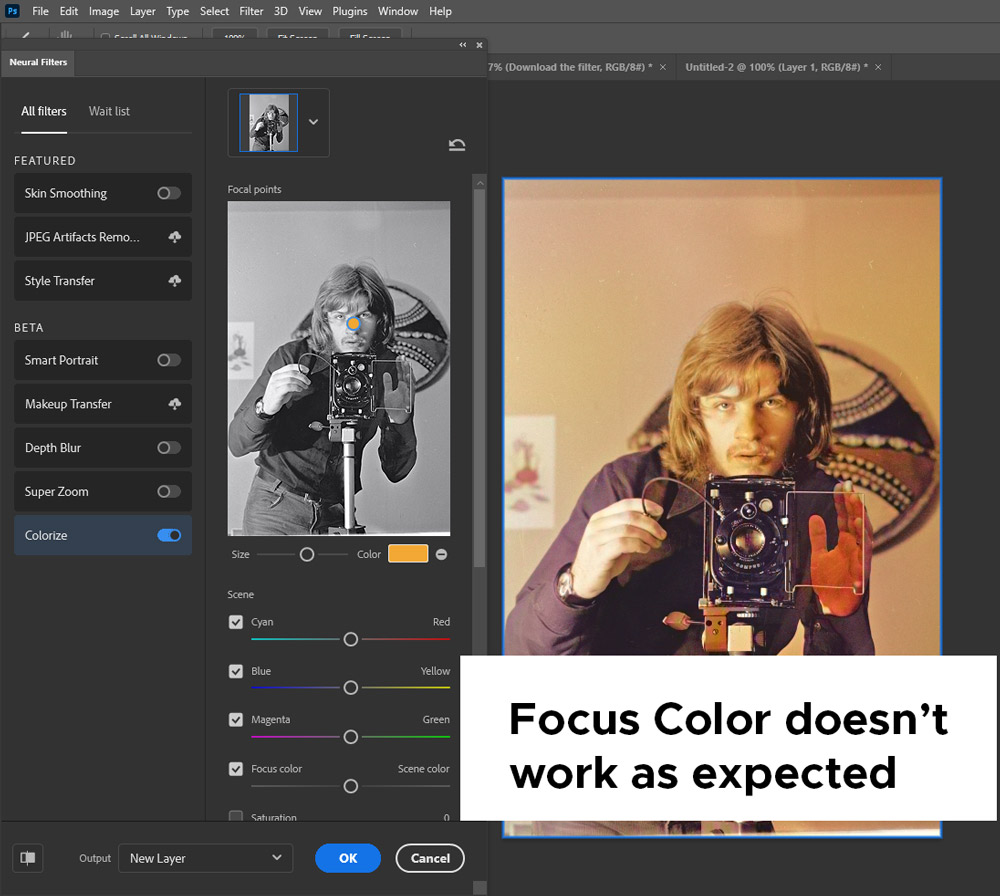Image resolution: width=1000 pixels, height=896 pixels.
Task: Toggle the preview original icon near Output
Action: point(28,858)
